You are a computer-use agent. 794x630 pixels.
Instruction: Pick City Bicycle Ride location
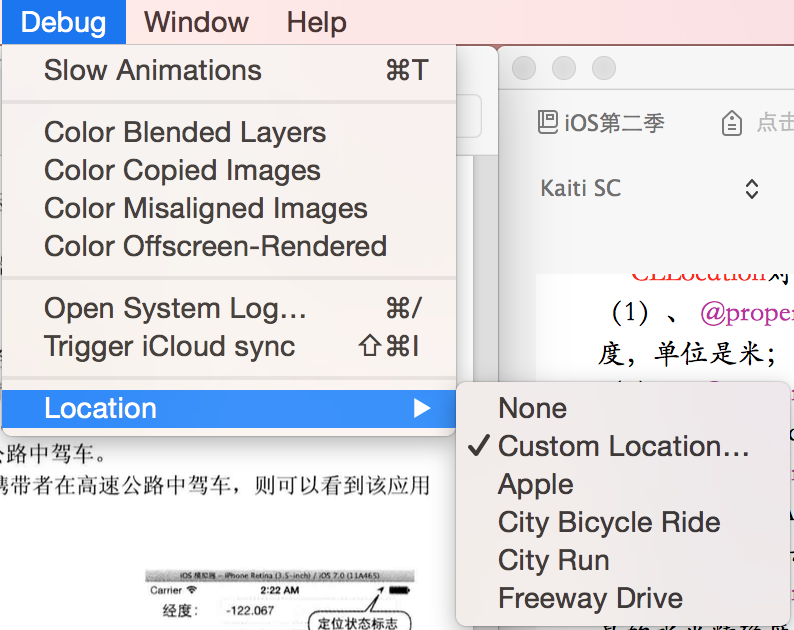[x=609, y=522]
